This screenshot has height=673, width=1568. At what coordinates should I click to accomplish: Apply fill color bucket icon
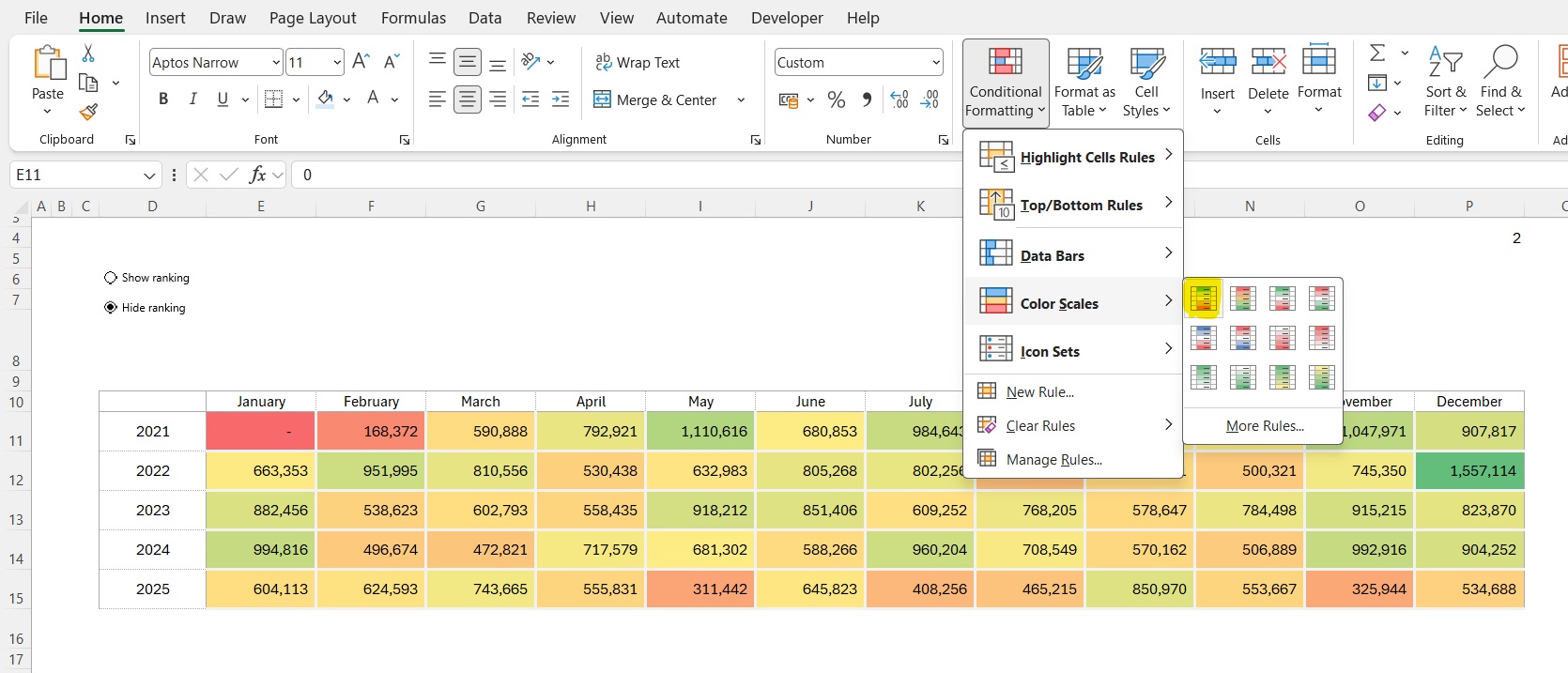pyautogui.click(x=326, y=99)
